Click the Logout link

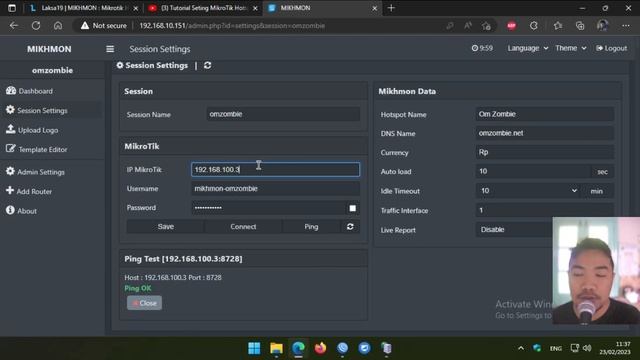(x=611, y=48)
